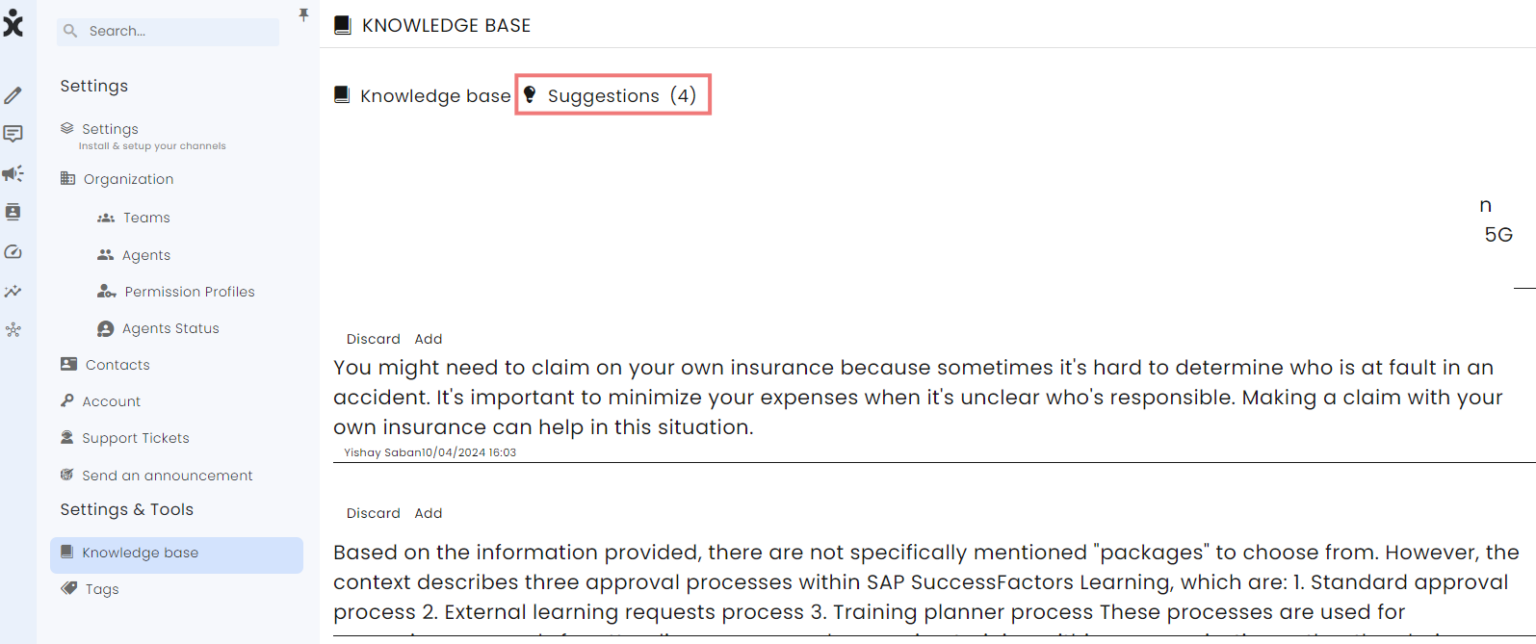Select Agents Status in the sidebar
This screenshot has width=1536, height=644.
[x=171, y=327]
